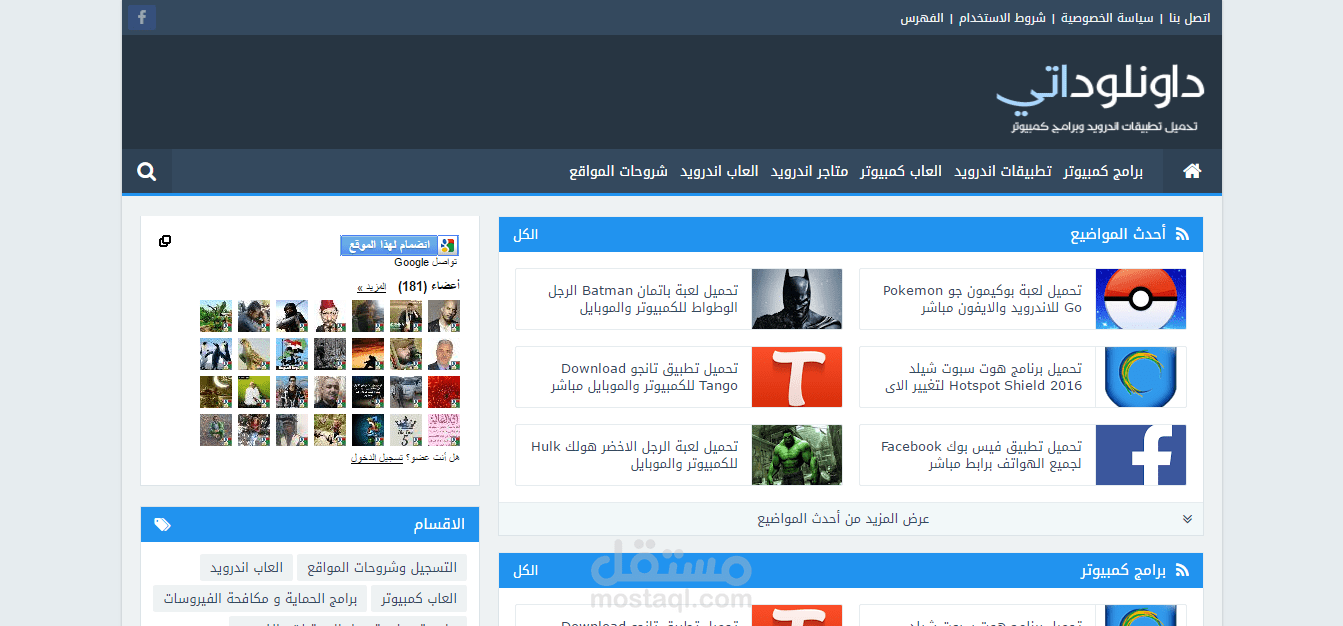
Task: Select العاب اندرويد category tag
Action: click(x=246, y=567)
